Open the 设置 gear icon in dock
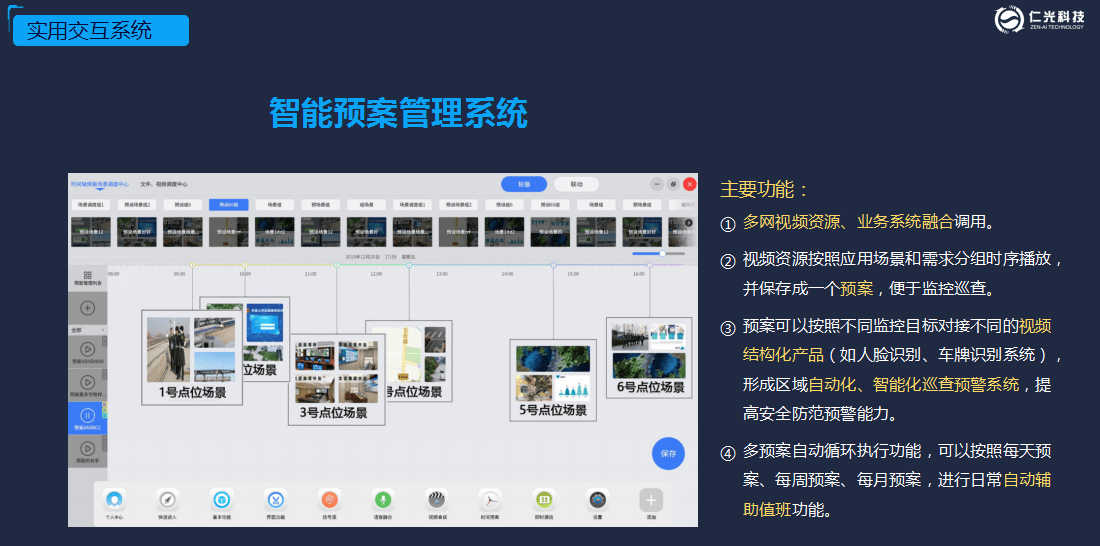The width and height of the screenshot is (1100, 546). (x=598, y=500)
